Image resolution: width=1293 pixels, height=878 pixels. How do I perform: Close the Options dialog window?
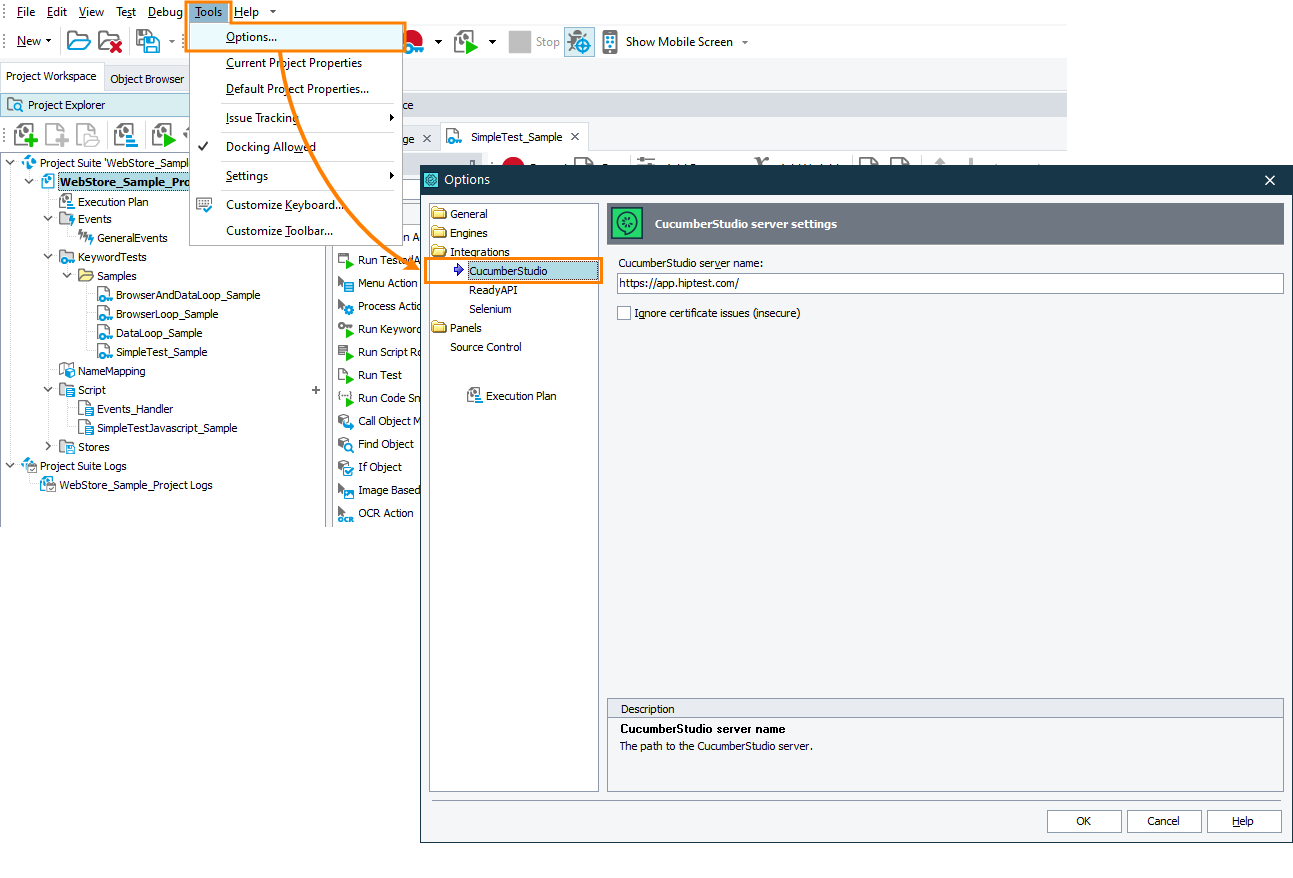[x=1270, y=180]
